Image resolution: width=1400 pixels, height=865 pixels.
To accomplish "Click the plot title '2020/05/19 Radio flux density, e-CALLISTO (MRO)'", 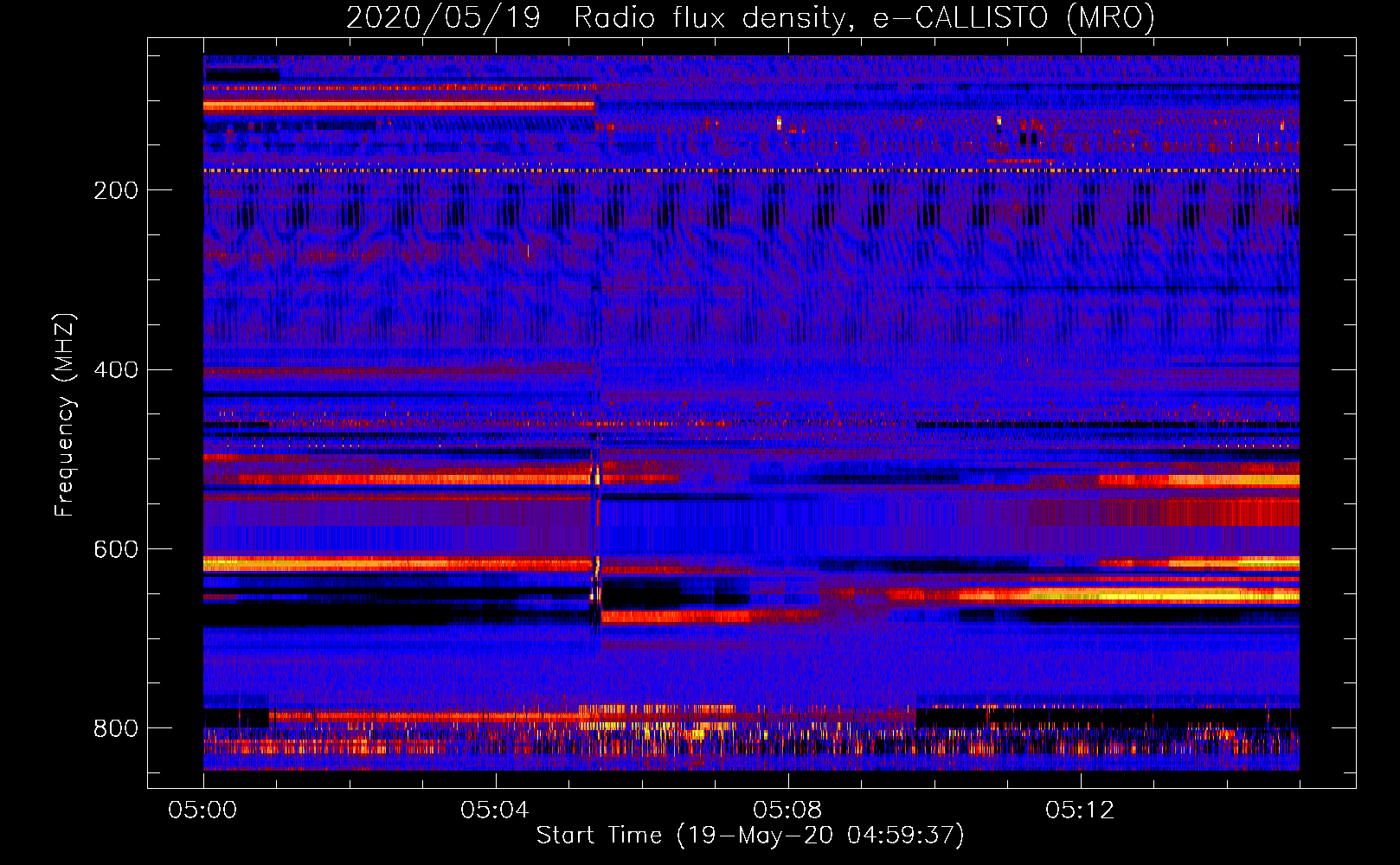I will click(x=750, y=18).
